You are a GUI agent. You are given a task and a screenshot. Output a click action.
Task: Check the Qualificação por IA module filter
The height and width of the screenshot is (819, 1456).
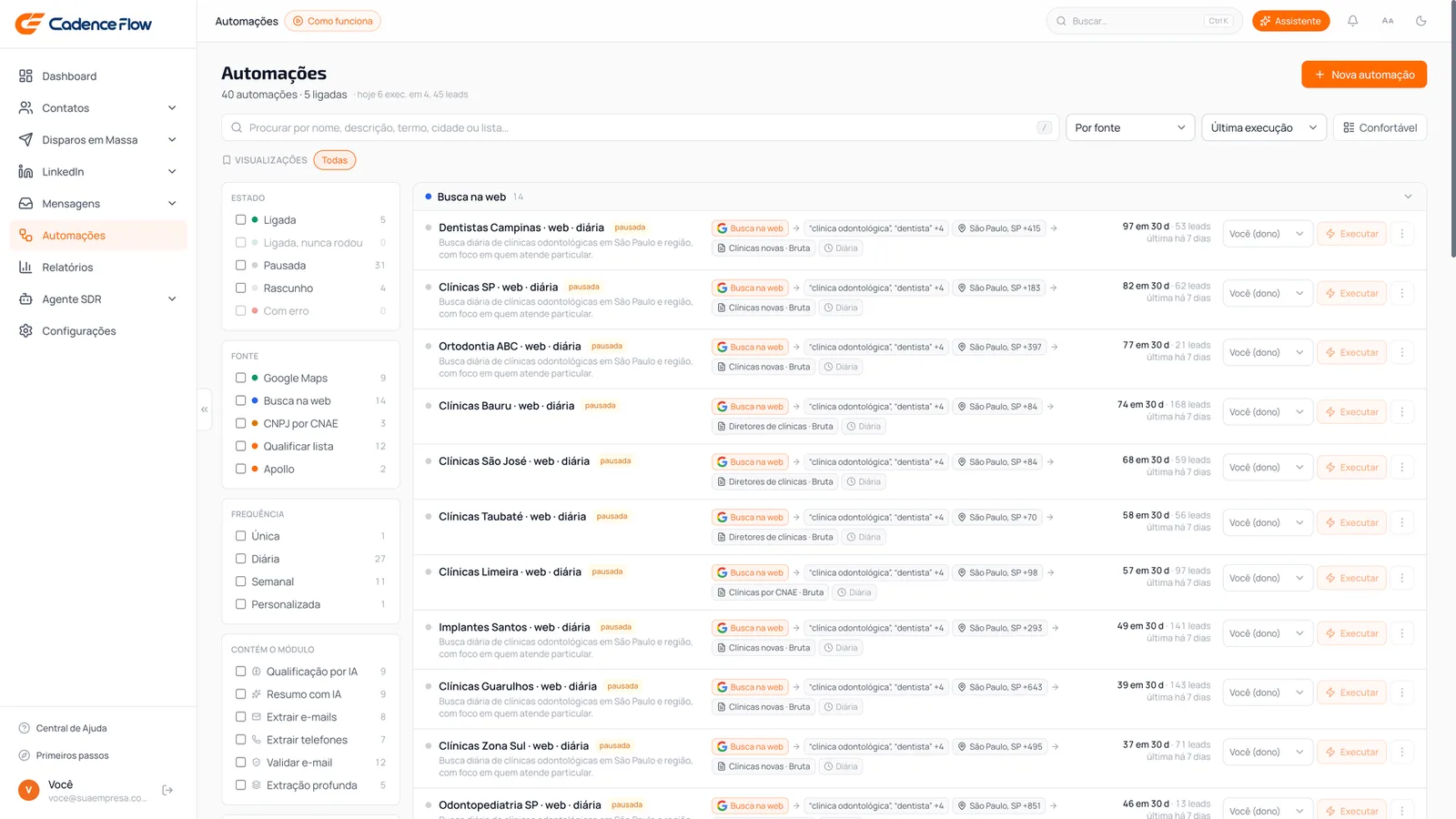240,672
